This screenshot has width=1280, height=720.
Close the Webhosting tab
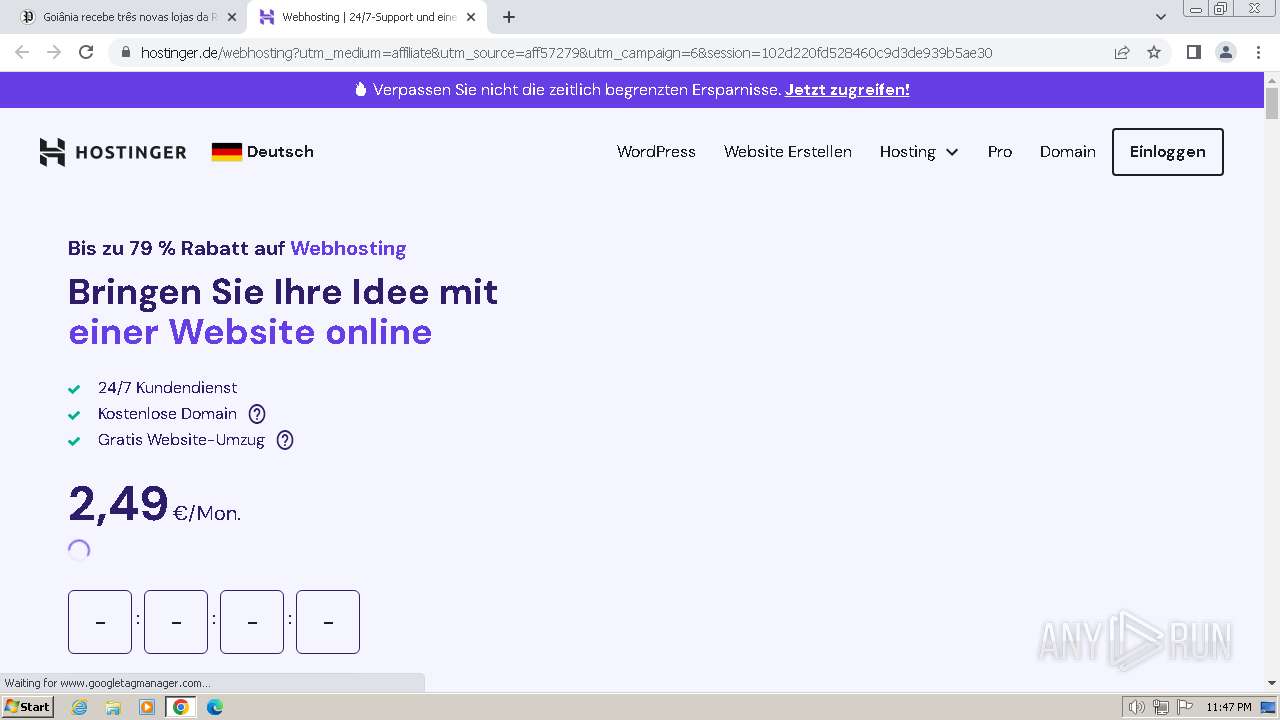pos(471,17)
